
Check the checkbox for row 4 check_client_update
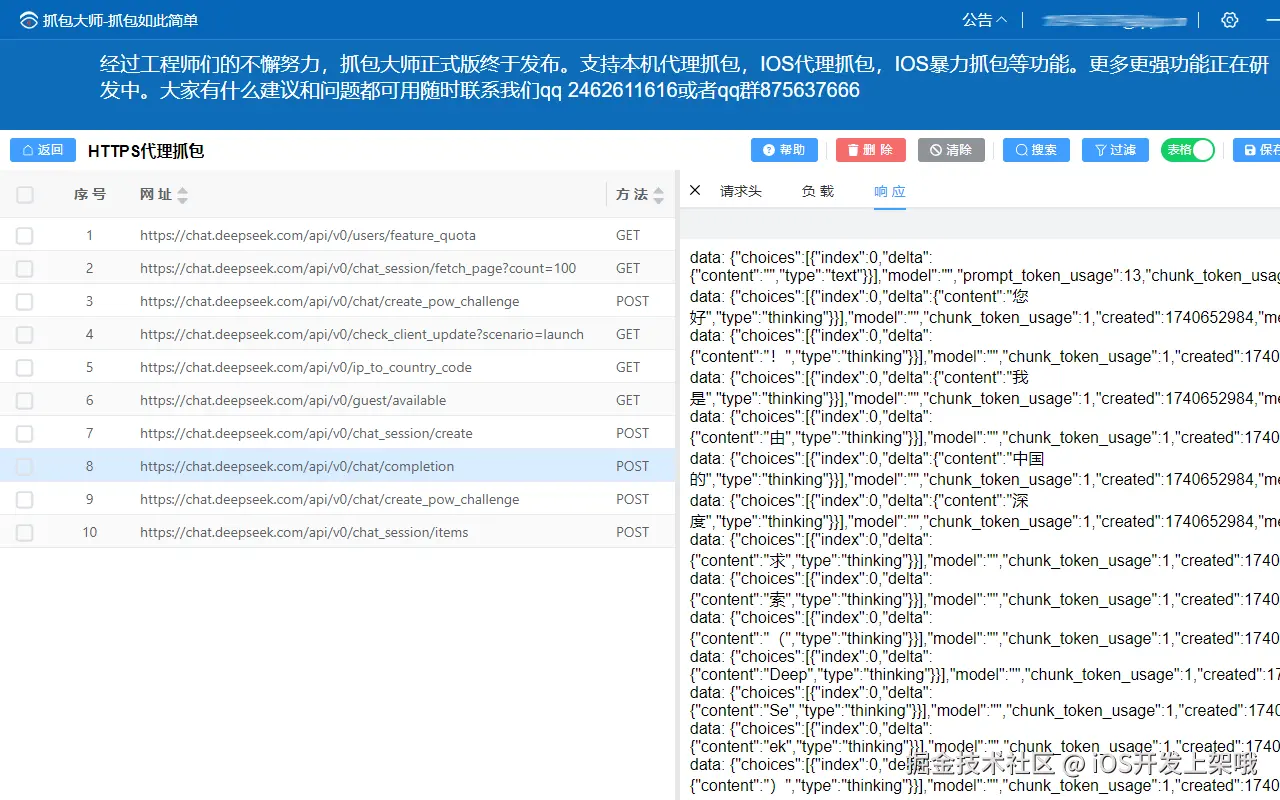(25, 335)
